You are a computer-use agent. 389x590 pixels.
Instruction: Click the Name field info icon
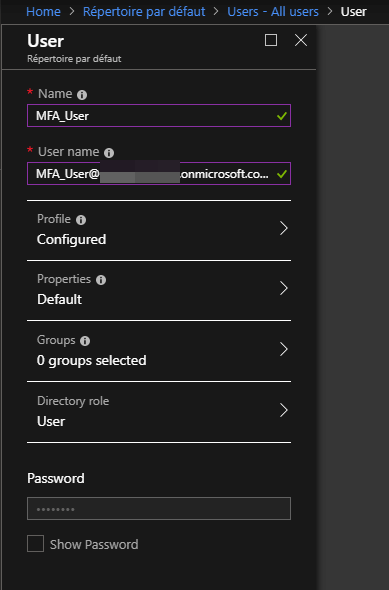coord(82,94)
